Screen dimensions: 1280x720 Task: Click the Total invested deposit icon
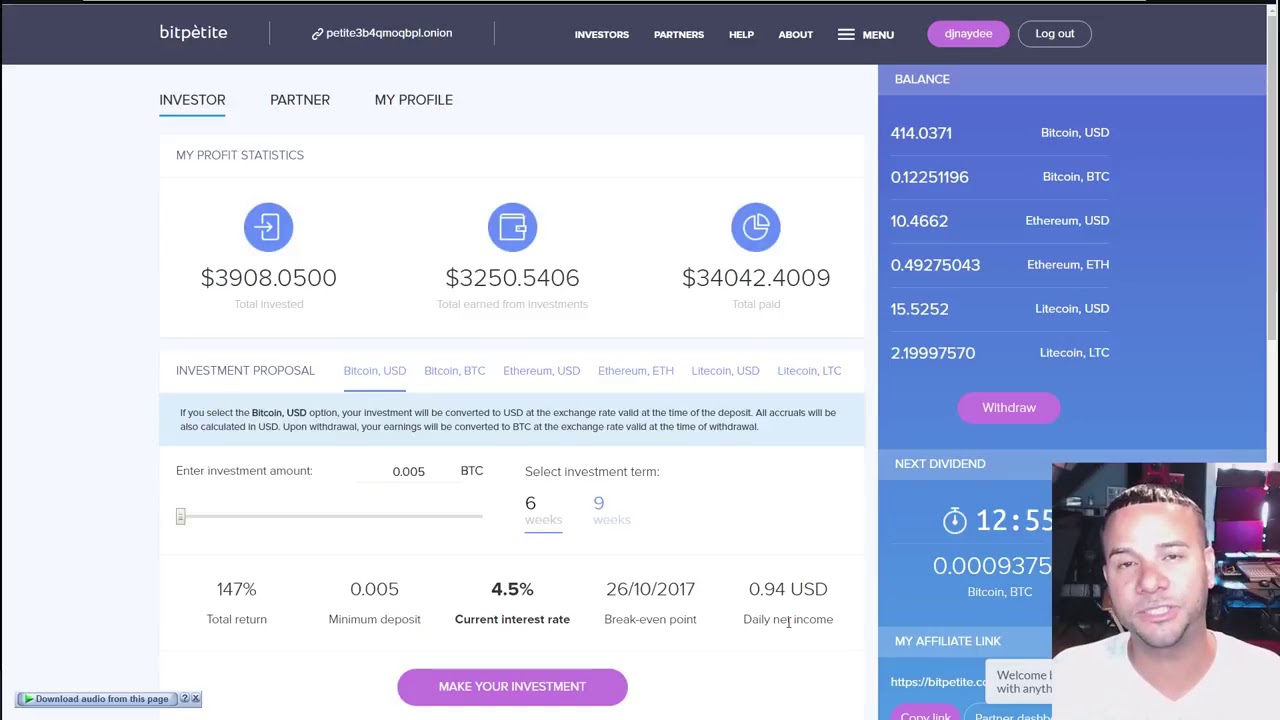pos(268,227)
